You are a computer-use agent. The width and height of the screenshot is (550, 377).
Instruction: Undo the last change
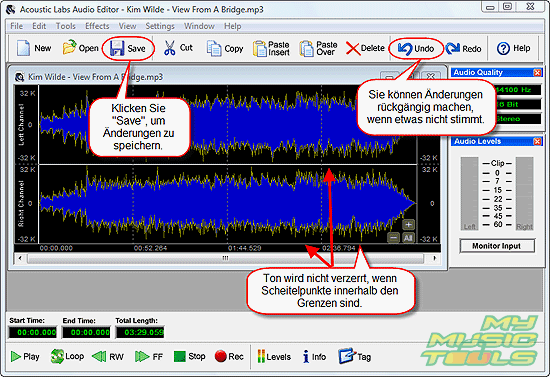(416, 49)
